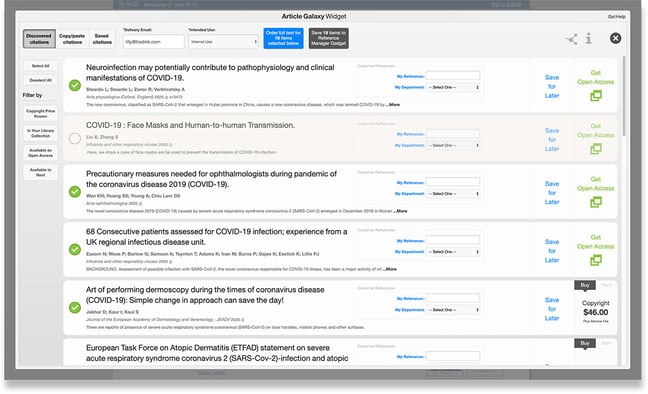Save the ophthalmologists article for later

(x=552, y=193)
